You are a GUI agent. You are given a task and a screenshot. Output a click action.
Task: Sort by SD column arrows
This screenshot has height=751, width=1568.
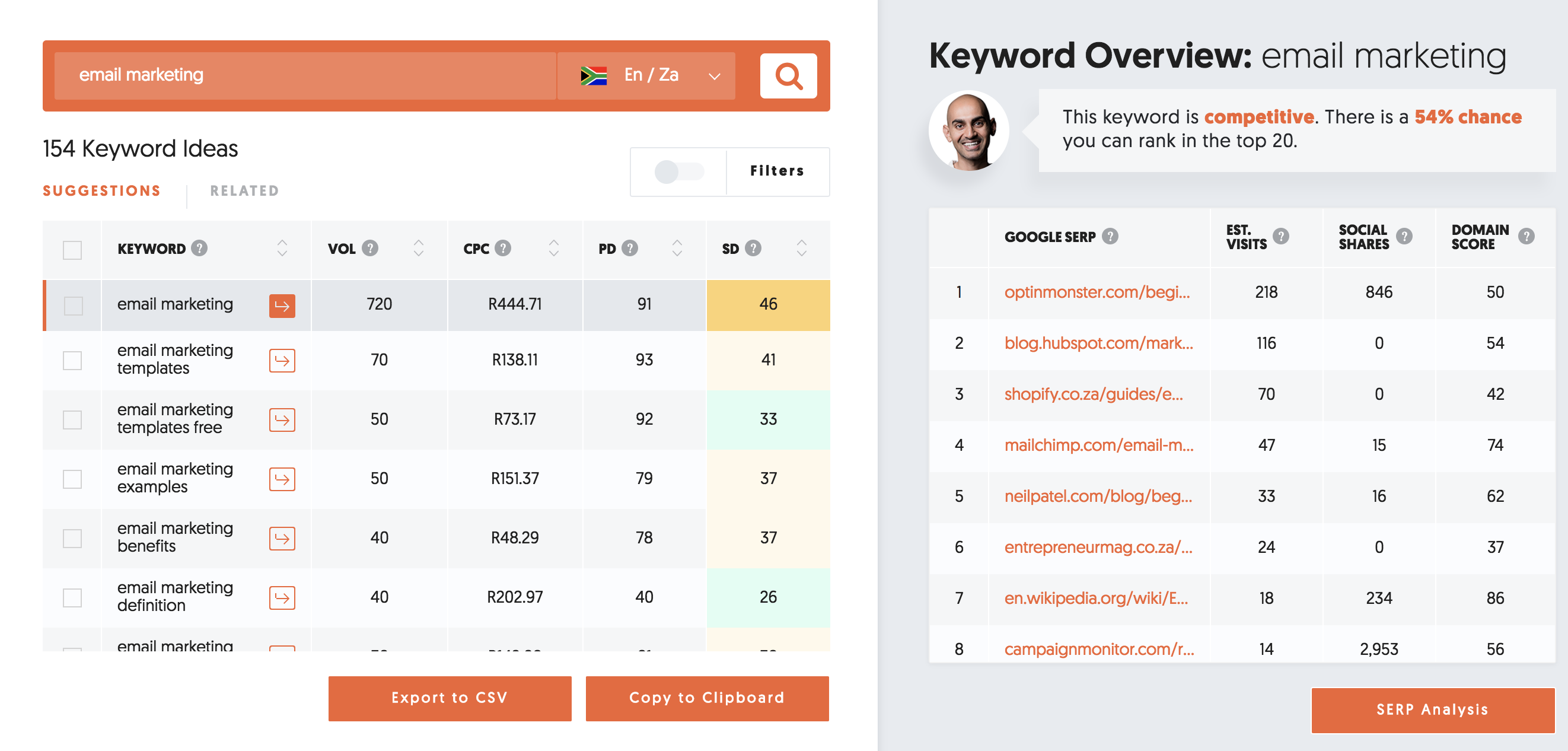point(802,248)
